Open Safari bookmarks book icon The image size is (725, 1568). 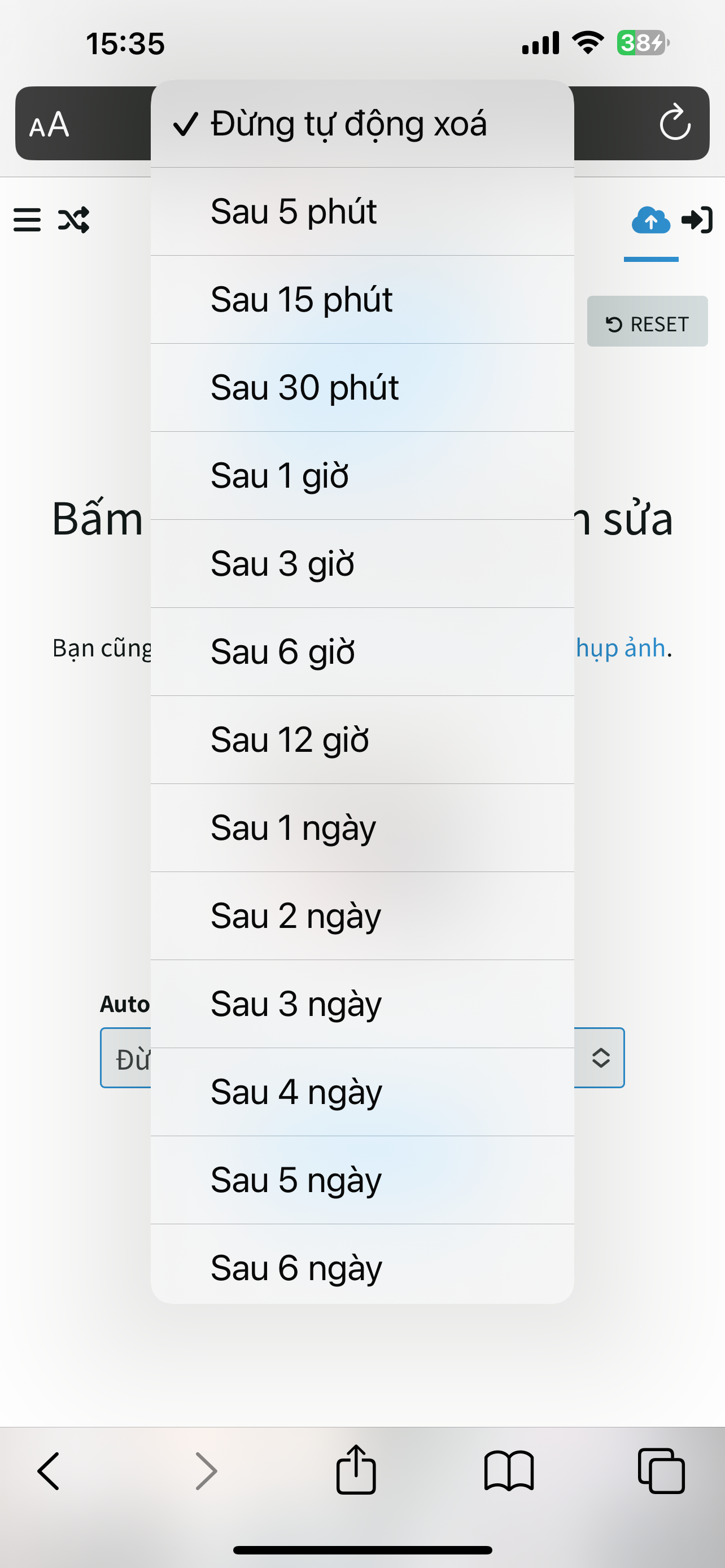pyautogui.click(x=509, y=1471)
